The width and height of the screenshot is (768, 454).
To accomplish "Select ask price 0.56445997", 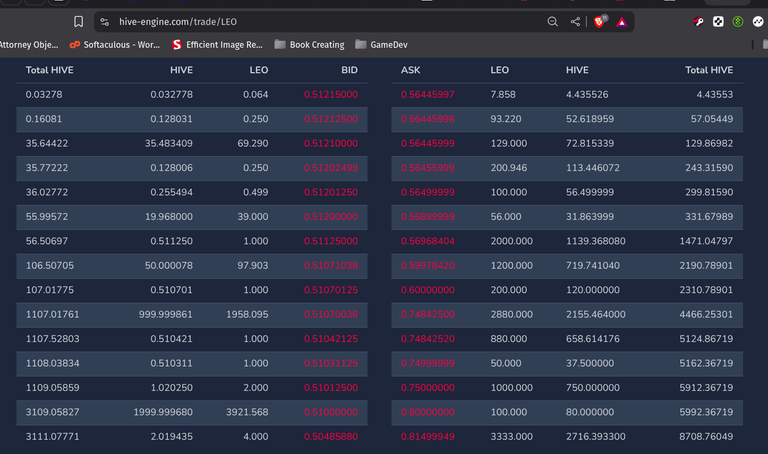I will (428, 95).
